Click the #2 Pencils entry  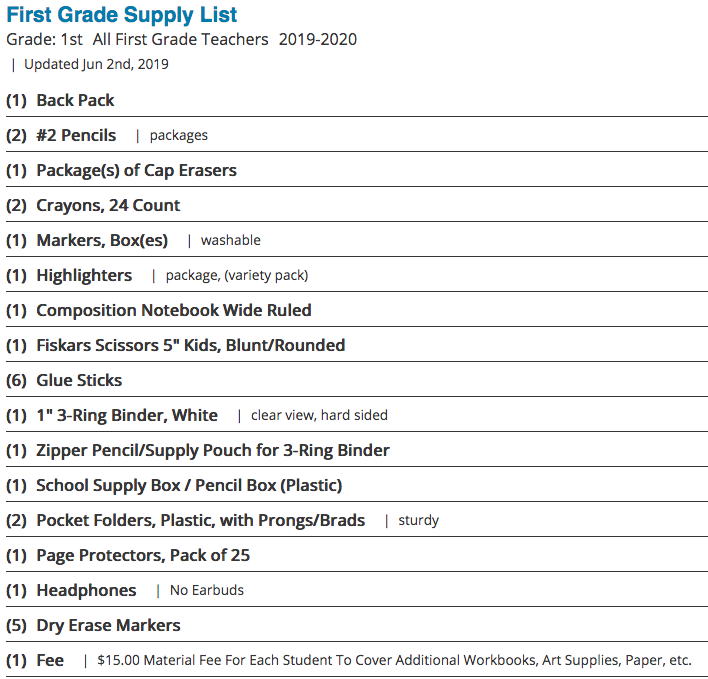76,135
